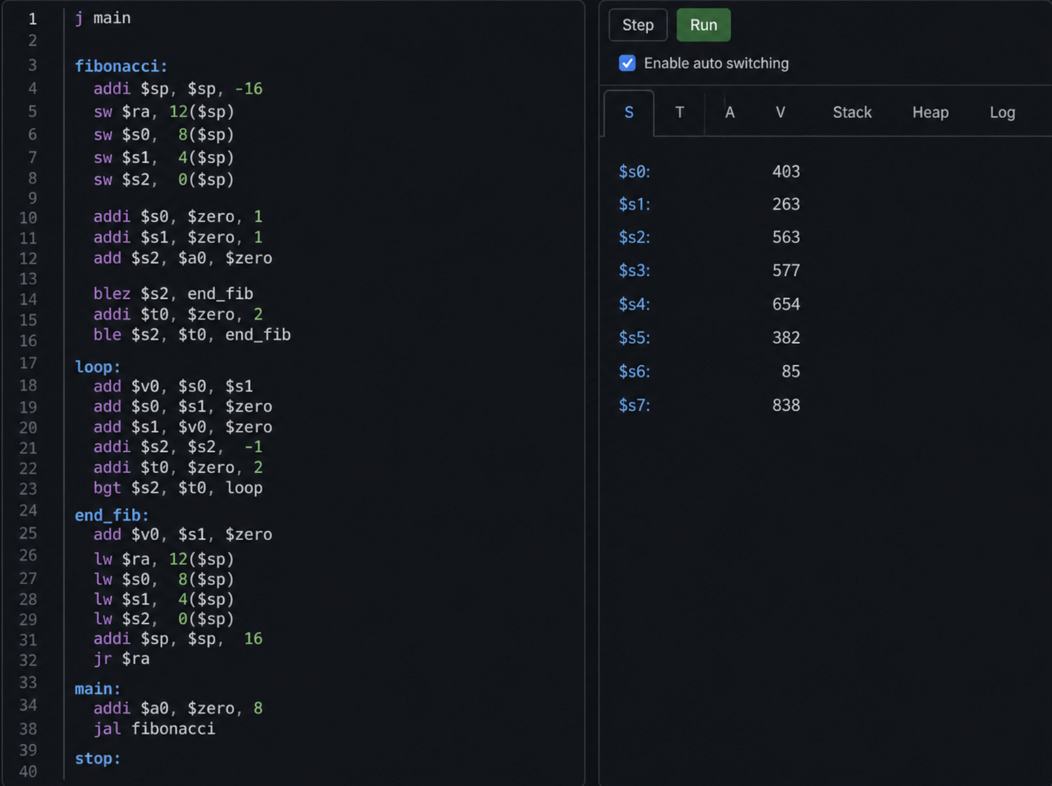The height and width of the screenshot is (786, 1052).
Task: Switch to the T registers tab
Action: (x=680, y=113)
